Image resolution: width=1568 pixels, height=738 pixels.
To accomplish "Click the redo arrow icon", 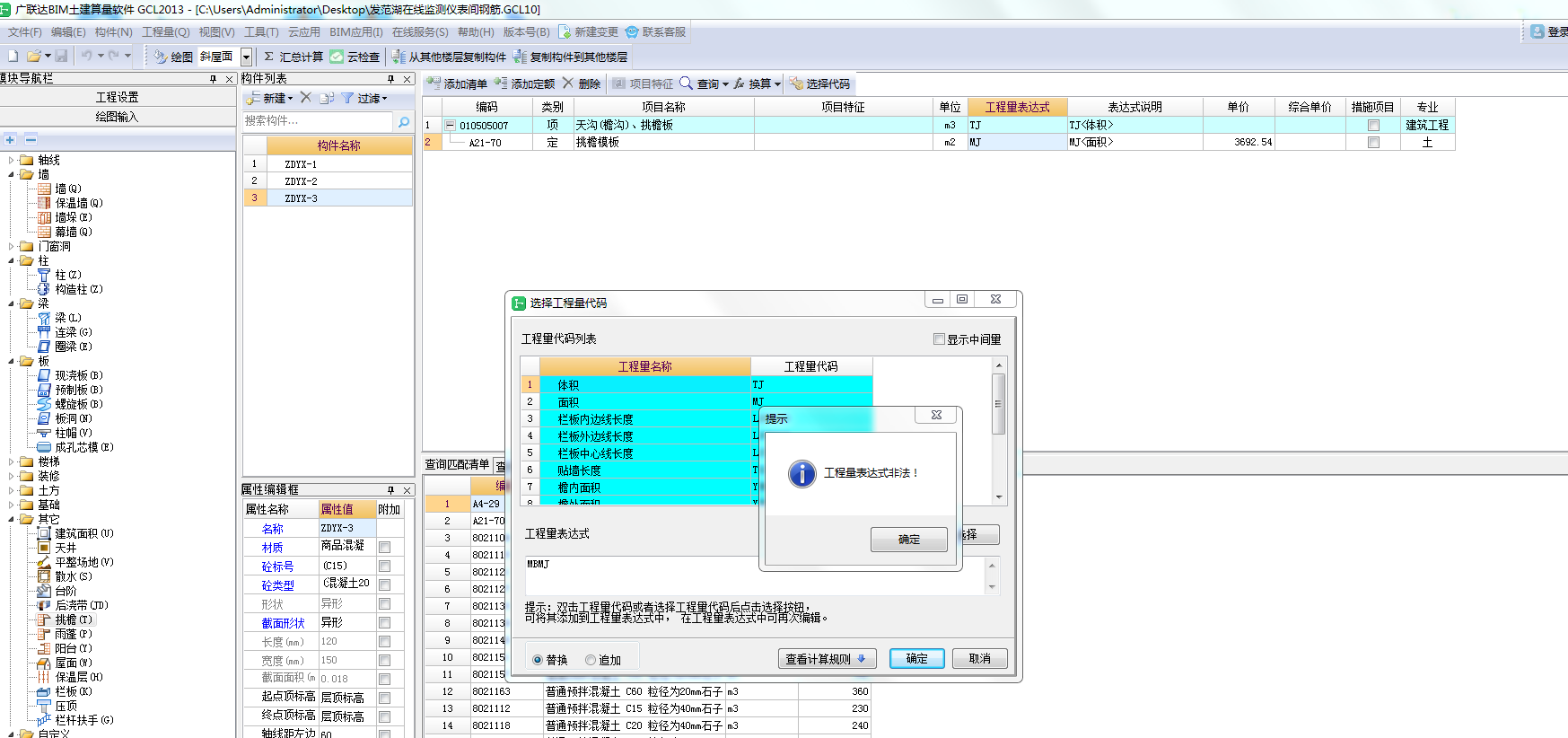I will pyautogui.click(x=114, y=56).
